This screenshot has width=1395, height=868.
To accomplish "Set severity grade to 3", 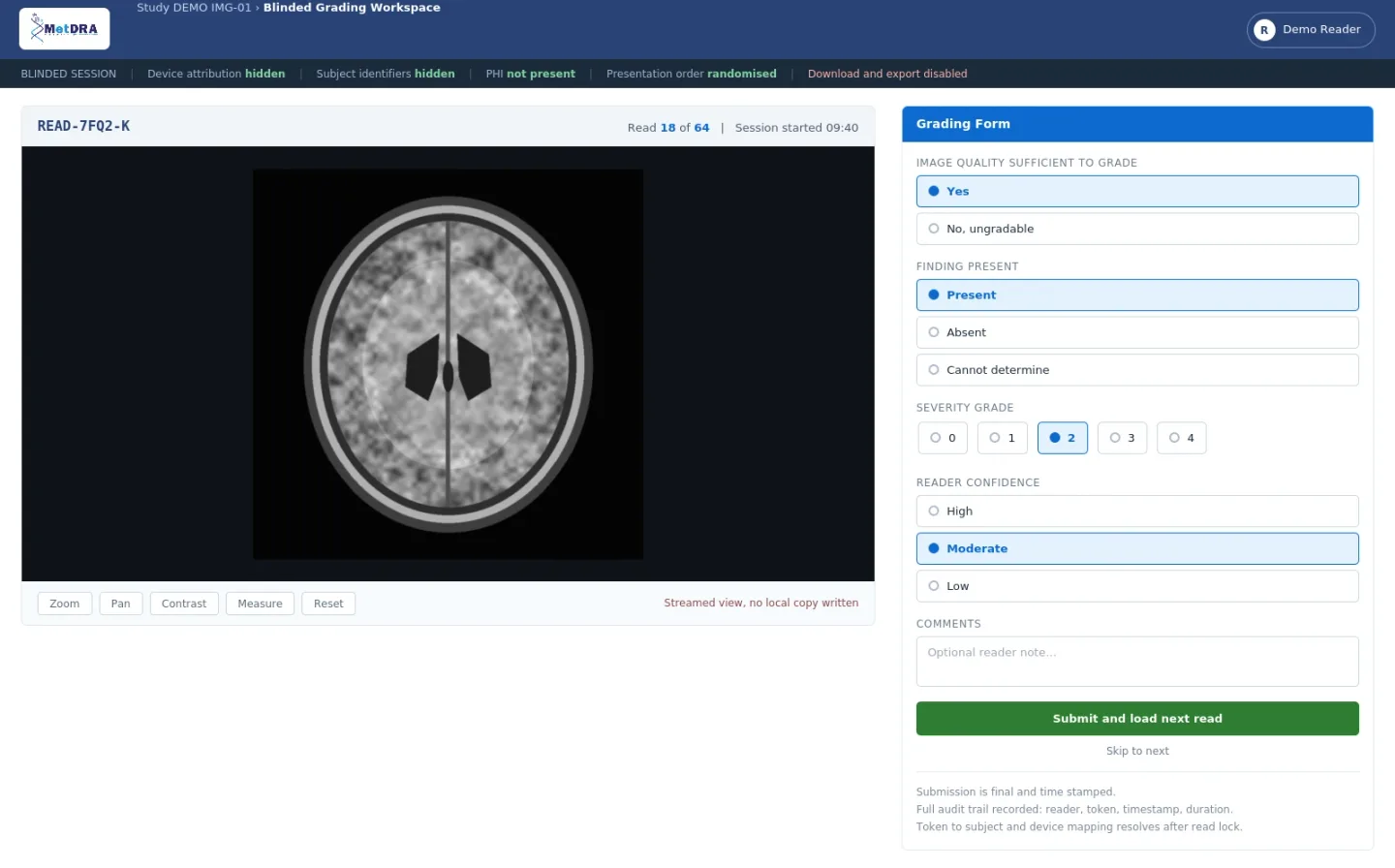I will 1122,438.
